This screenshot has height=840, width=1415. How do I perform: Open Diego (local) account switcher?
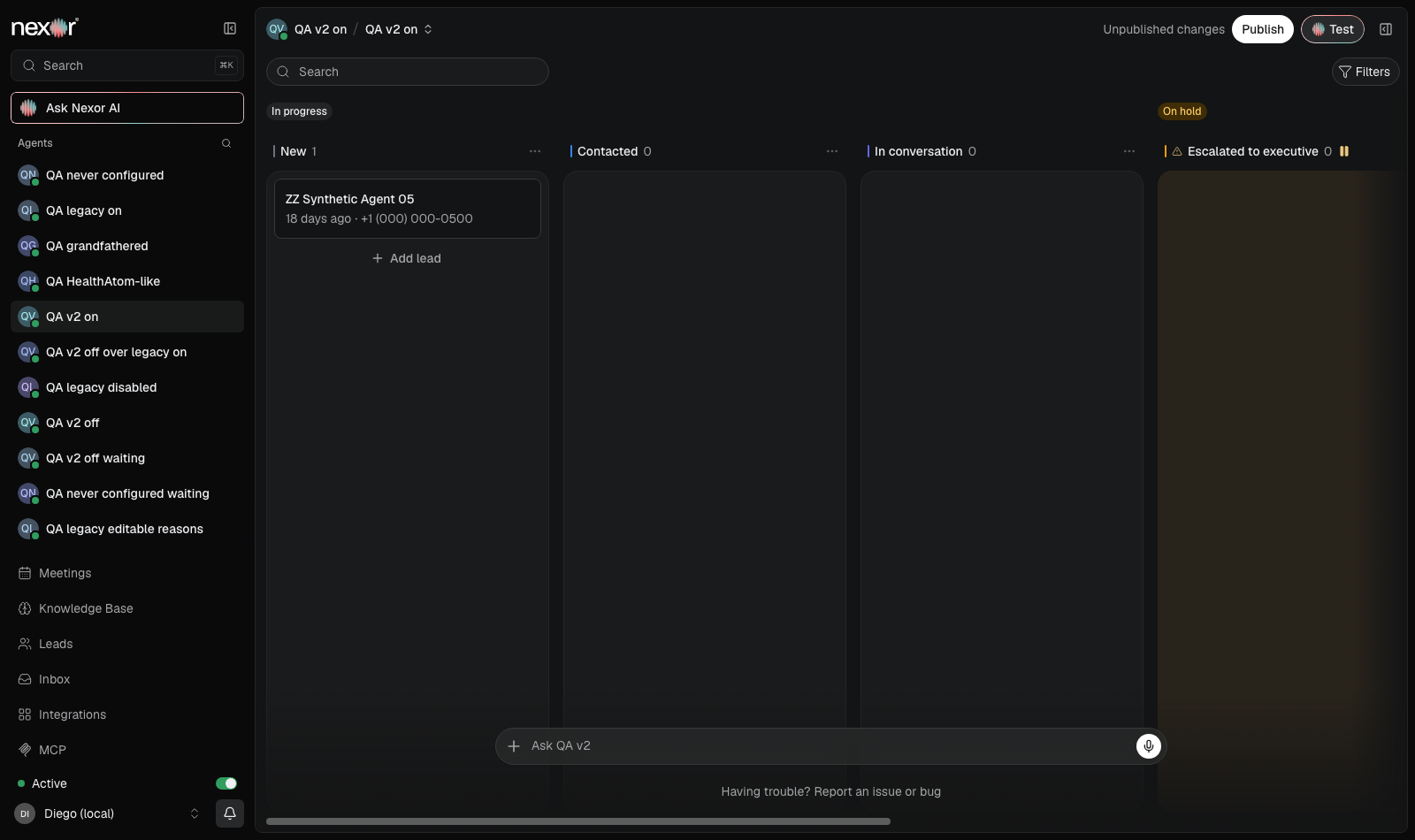(108, 813)
